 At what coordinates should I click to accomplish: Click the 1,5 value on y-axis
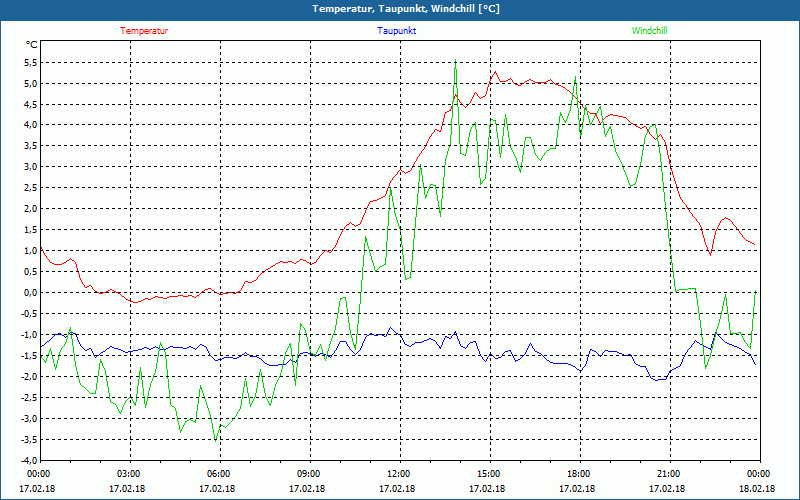click(31, 230)
